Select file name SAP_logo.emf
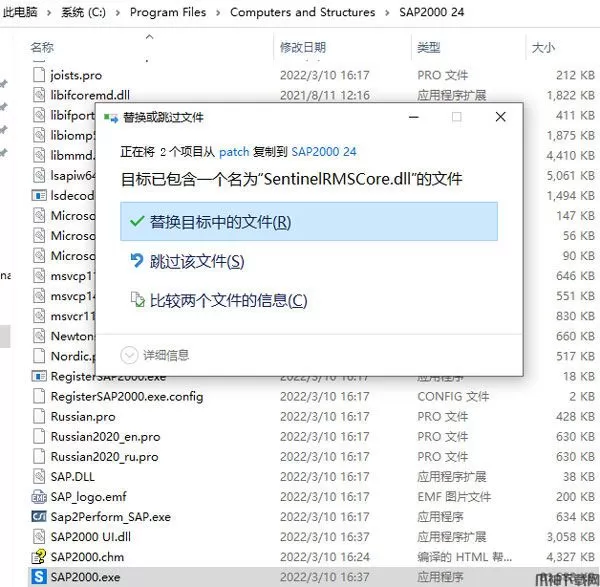 [x=88, y=497]
